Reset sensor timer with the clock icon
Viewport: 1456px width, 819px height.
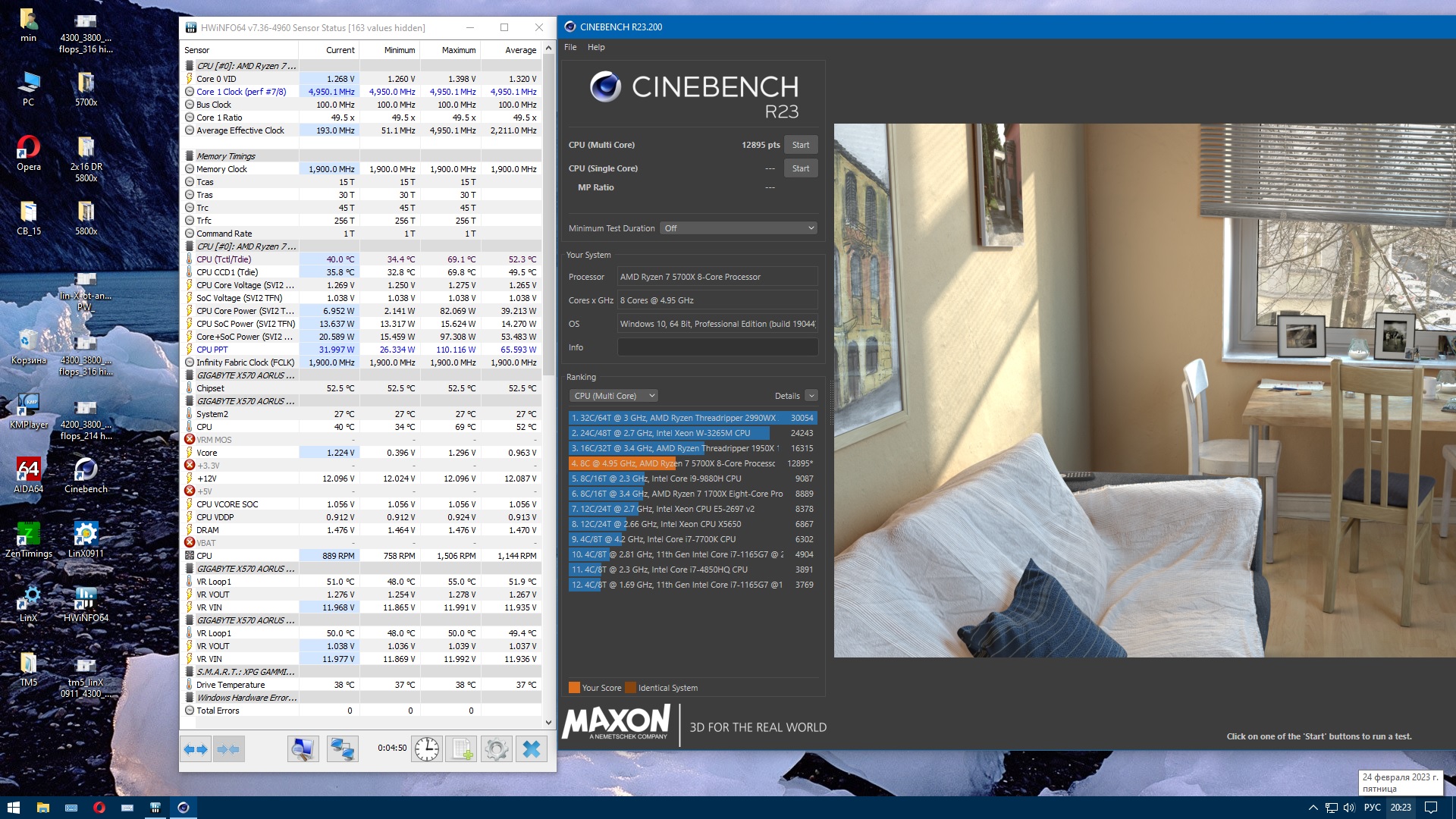click(x=427, y=749)
